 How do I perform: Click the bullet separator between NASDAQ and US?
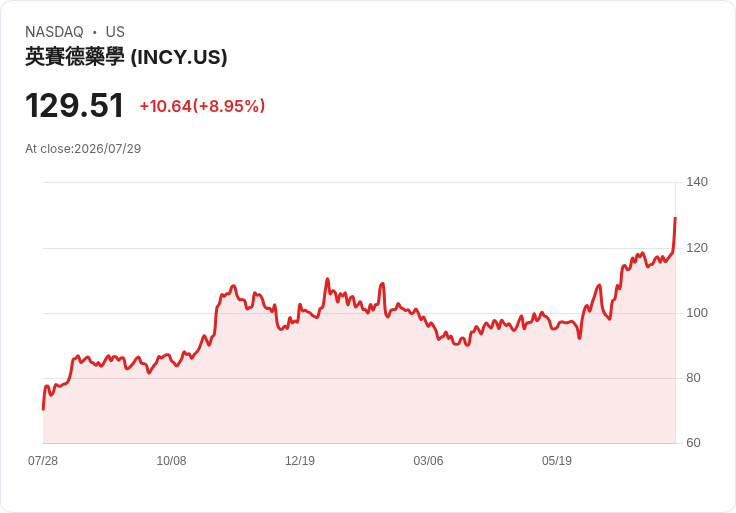tap(95, 32)
